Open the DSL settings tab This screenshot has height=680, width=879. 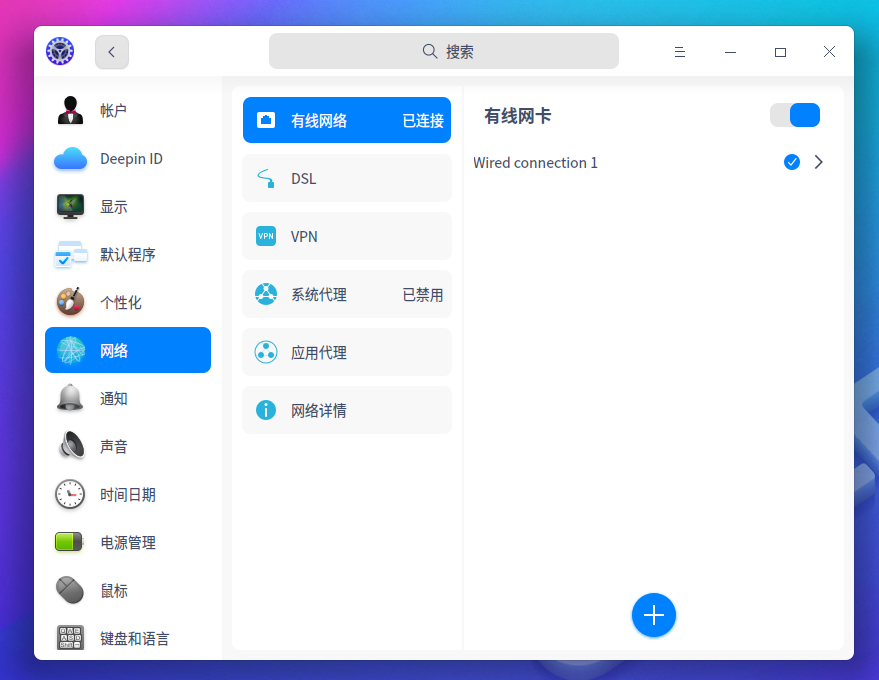pos(347,178)
